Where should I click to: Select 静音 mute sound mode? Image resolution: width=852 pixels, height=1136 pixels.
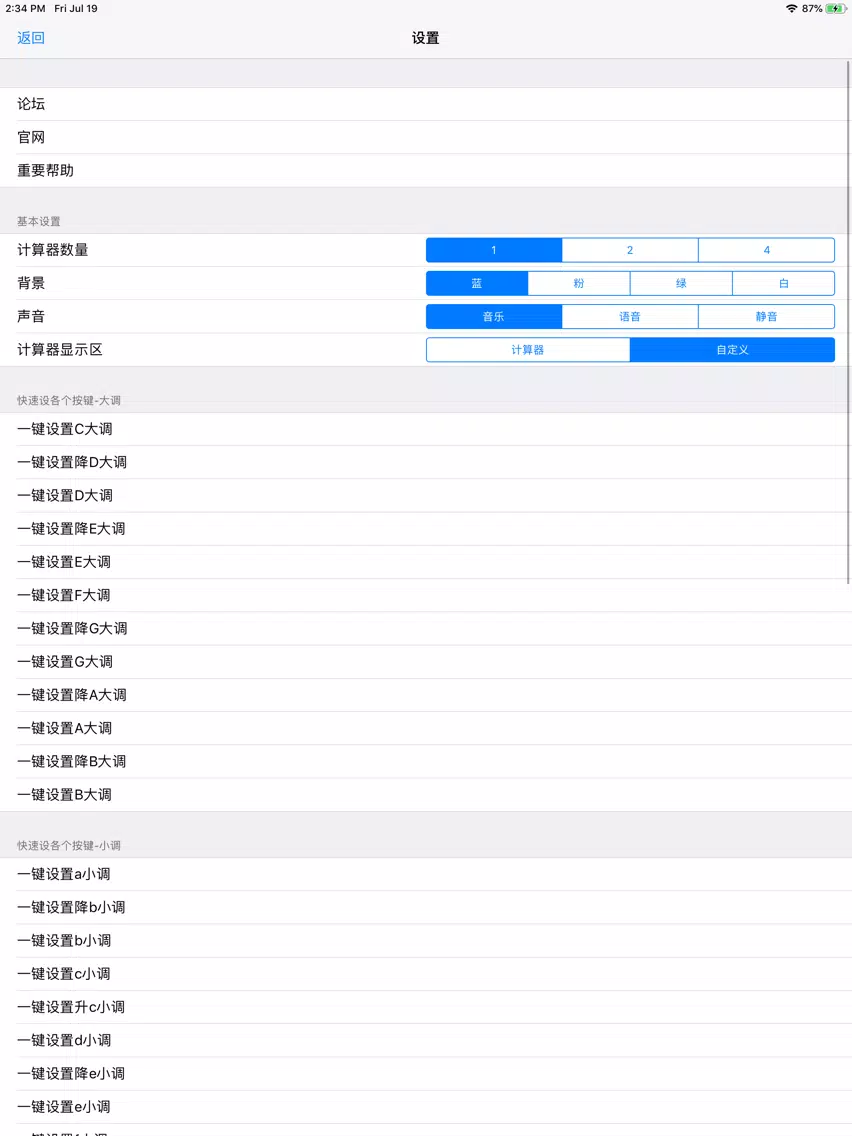point(767,317)
